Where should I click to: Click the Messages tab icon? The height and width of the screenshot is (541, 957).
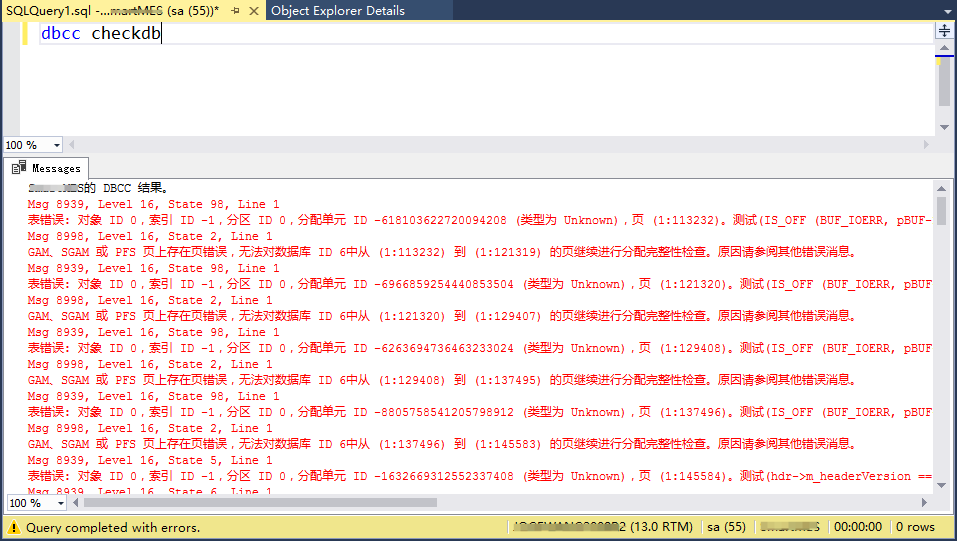(x=19, y=168)
